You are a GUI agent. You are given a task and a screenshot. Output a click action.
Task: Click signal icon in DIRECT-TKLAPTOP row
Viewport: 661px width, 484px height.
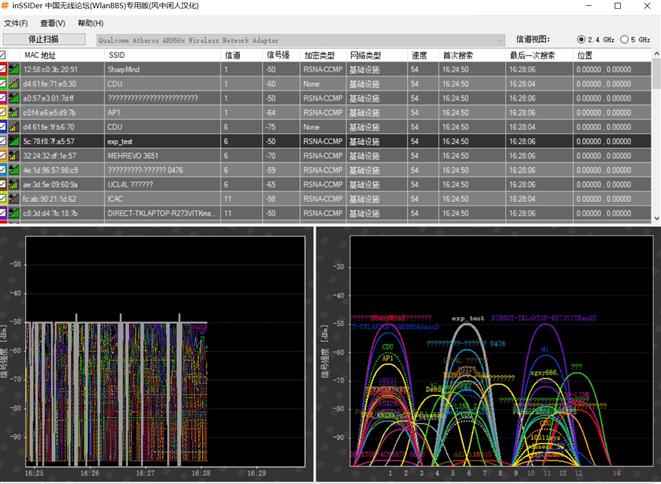tap(14, 213)
